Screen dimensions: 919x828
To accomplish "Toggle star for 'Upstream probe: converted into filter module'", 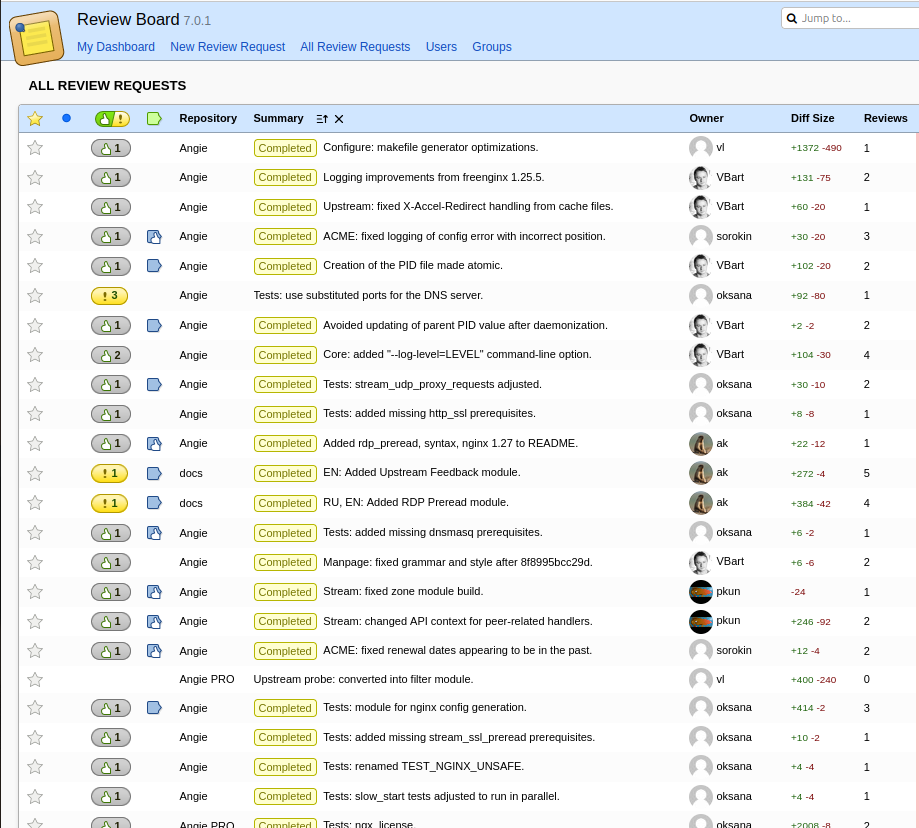I will (x=35, y=680).
